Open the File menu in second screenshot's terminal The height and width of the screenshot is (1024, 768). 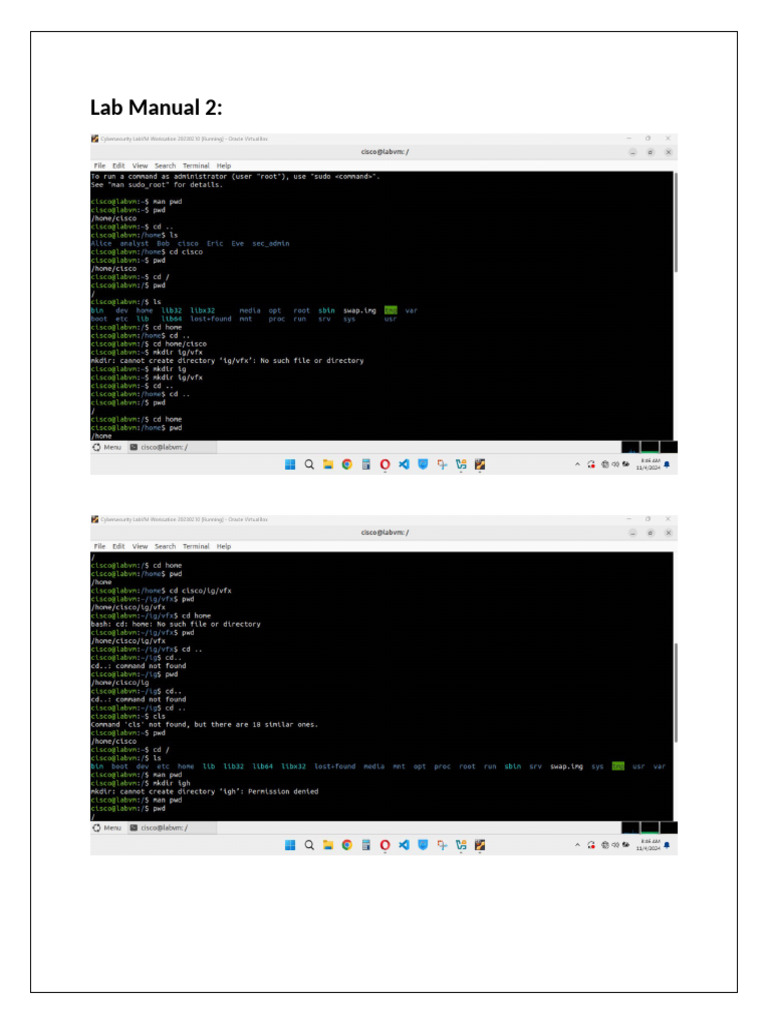click(x=99, y=547)
